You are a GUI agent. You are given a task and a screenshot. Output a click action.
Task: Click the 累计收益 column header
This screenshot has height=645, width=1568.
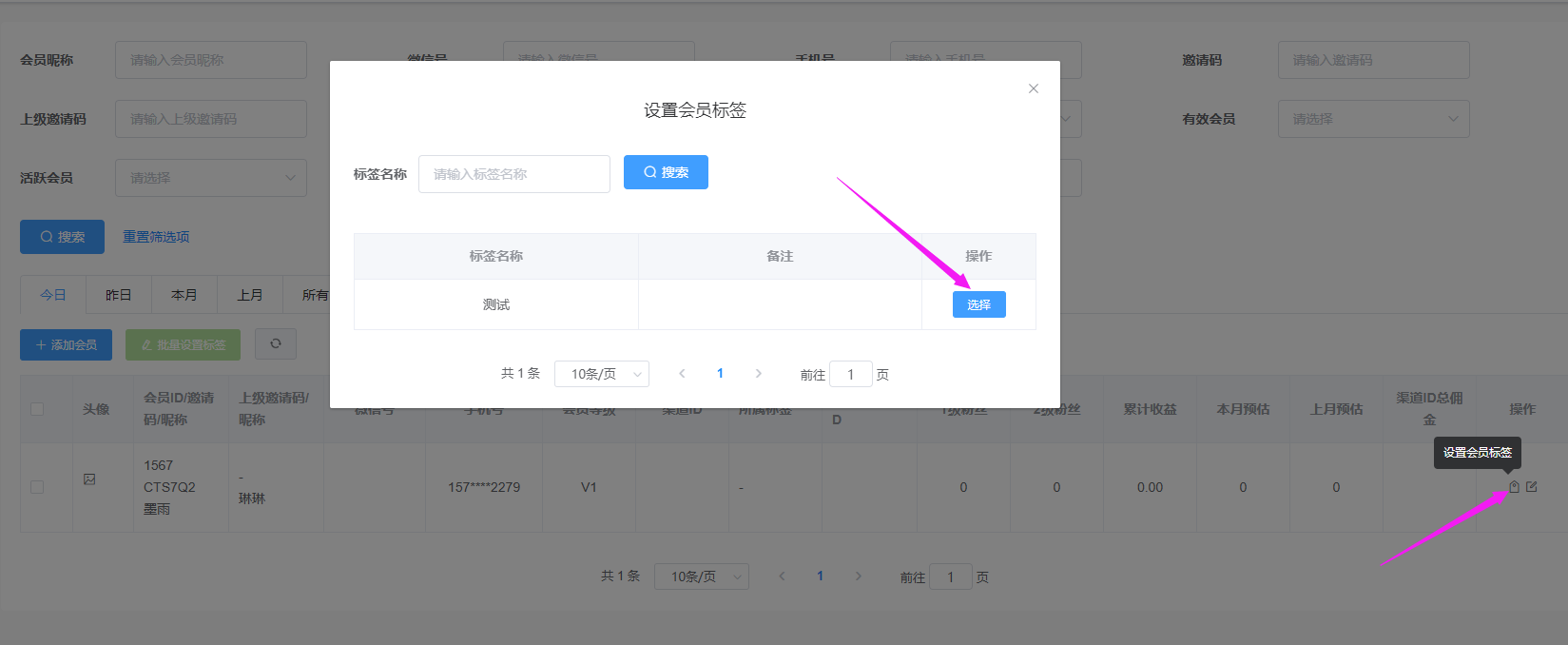1150,409
